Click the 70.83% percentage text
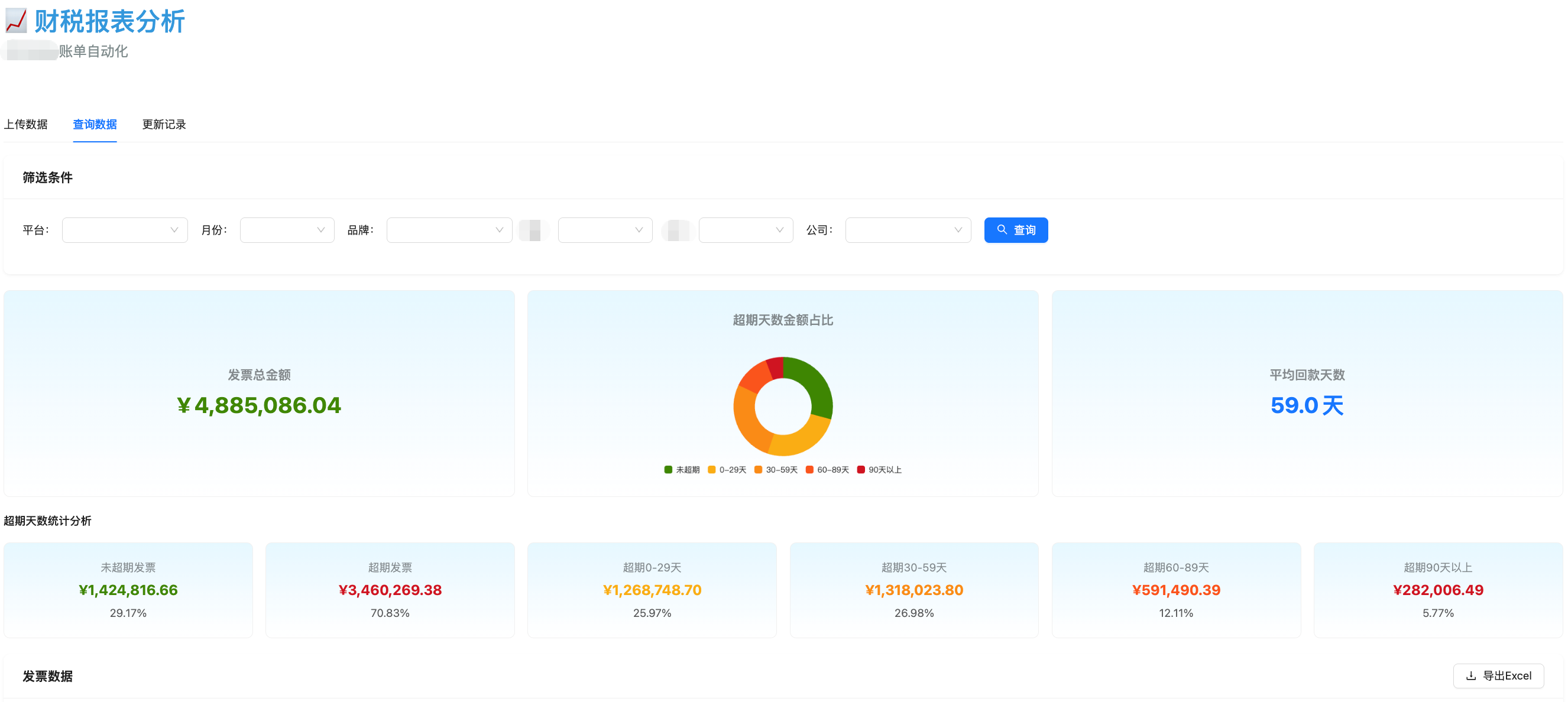The image size is (1568, 702). click(390, 613)
